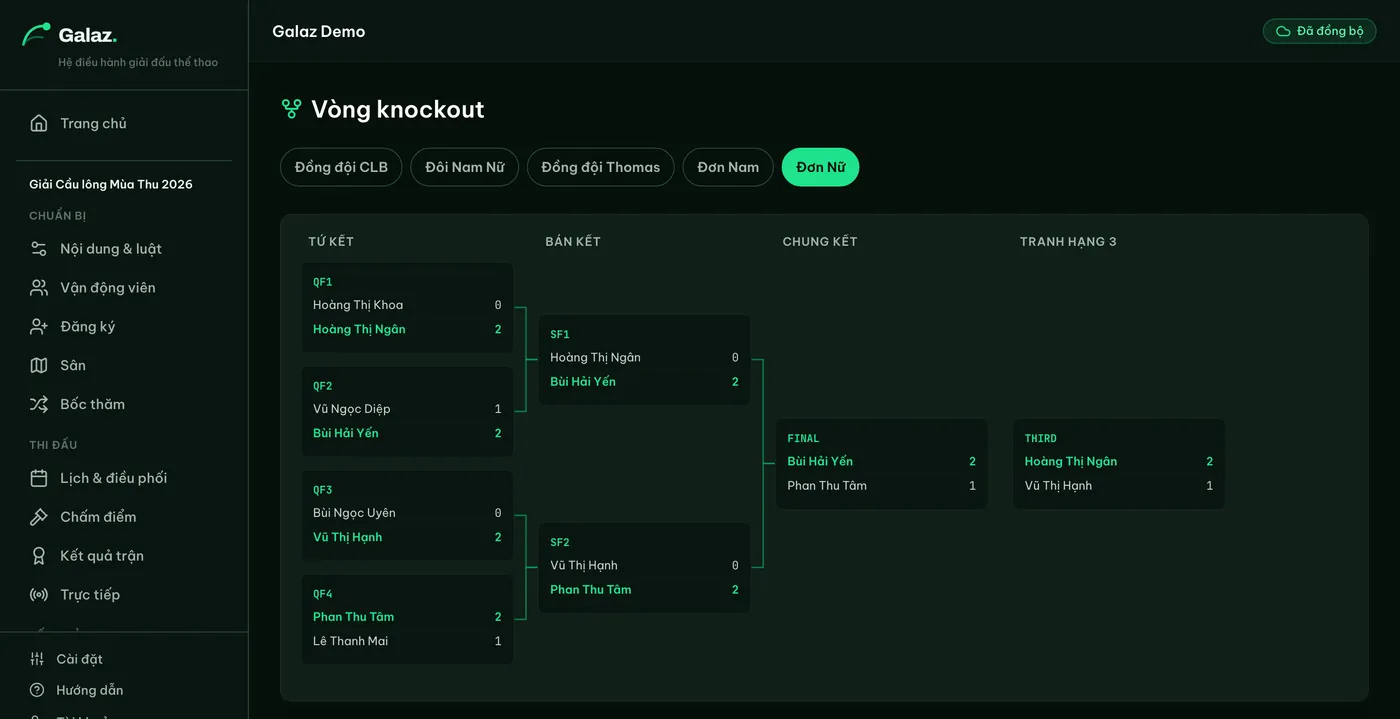Click the cloud icon in the sync badge
The width and height of the screenshot is (1400, 719).
(x=1283, y=31)
